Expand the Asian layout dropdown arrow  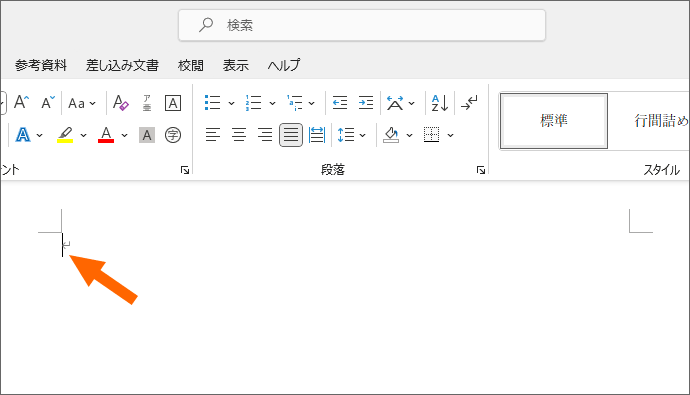pyautogui.click(x=411, y=104)
